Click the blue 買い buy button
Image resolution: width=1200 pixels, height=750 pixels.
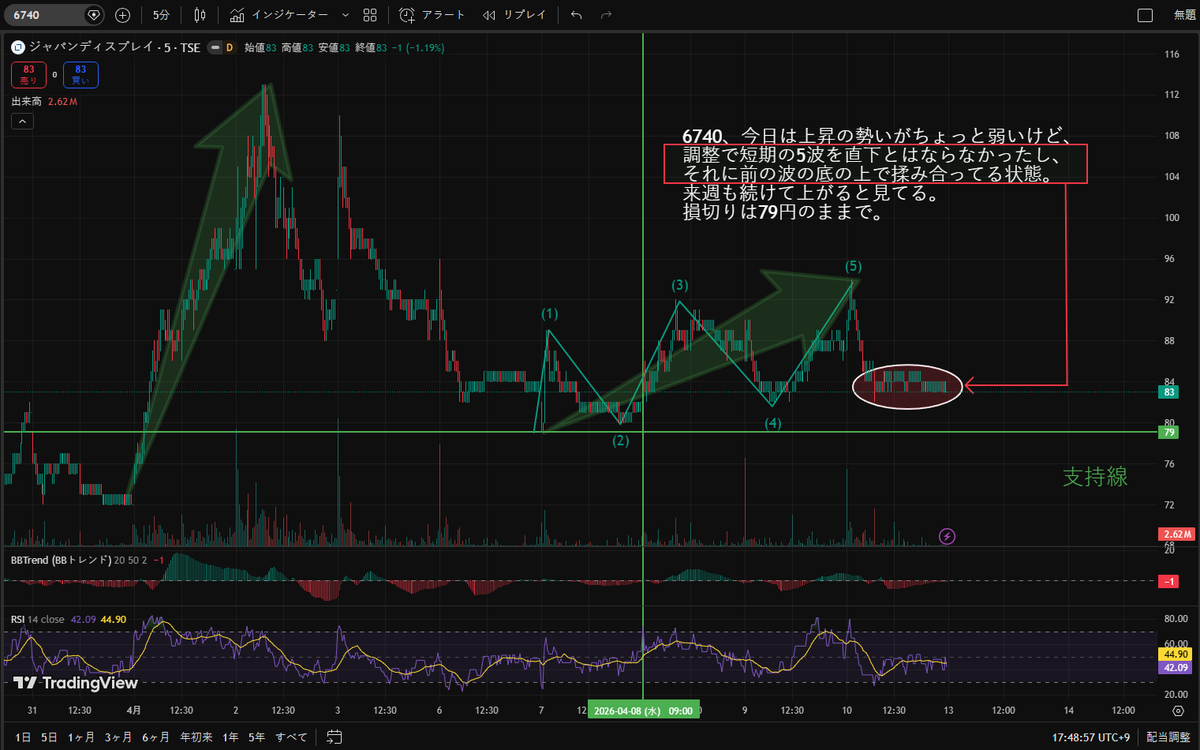(79, 74)
